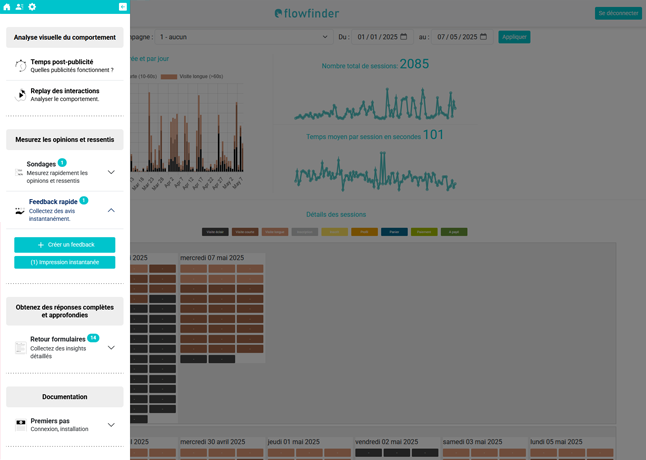Viewport: 646px width, 460px height.
Task: Click the navy blue Panier legend swatch
Action: pyautogui.click(x=394, y=232)
